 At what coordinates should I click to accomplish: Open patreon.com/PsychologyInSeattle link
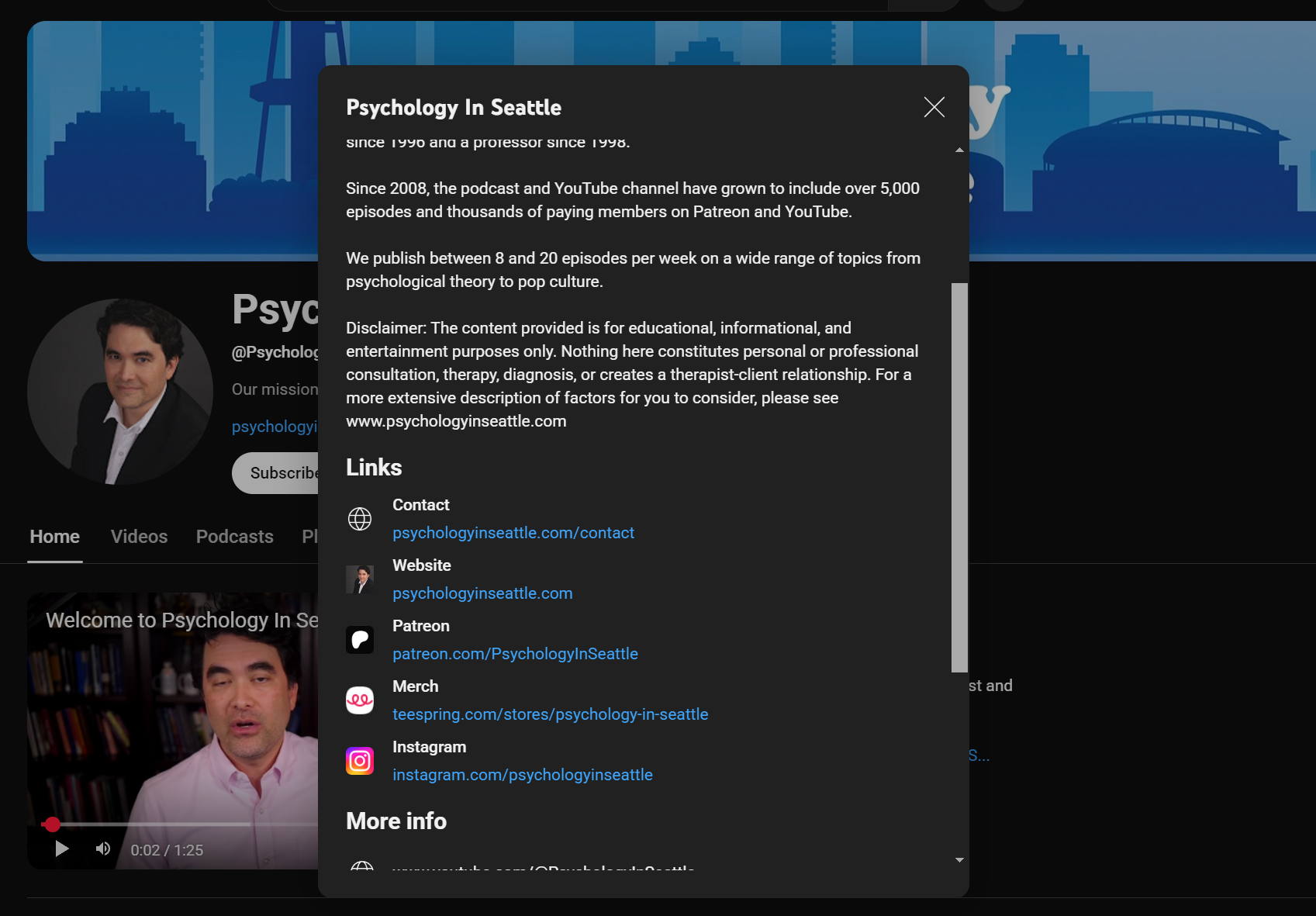click(515, 654)
